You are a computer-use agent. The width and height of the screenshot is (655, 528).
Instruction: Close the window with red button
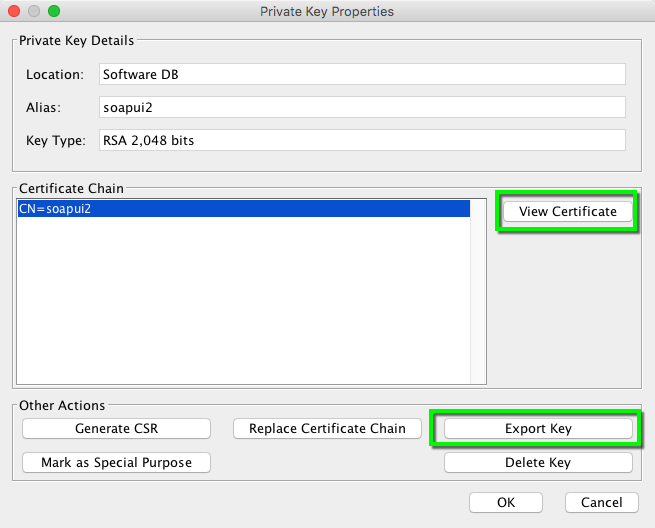click(x=14, y=12)
